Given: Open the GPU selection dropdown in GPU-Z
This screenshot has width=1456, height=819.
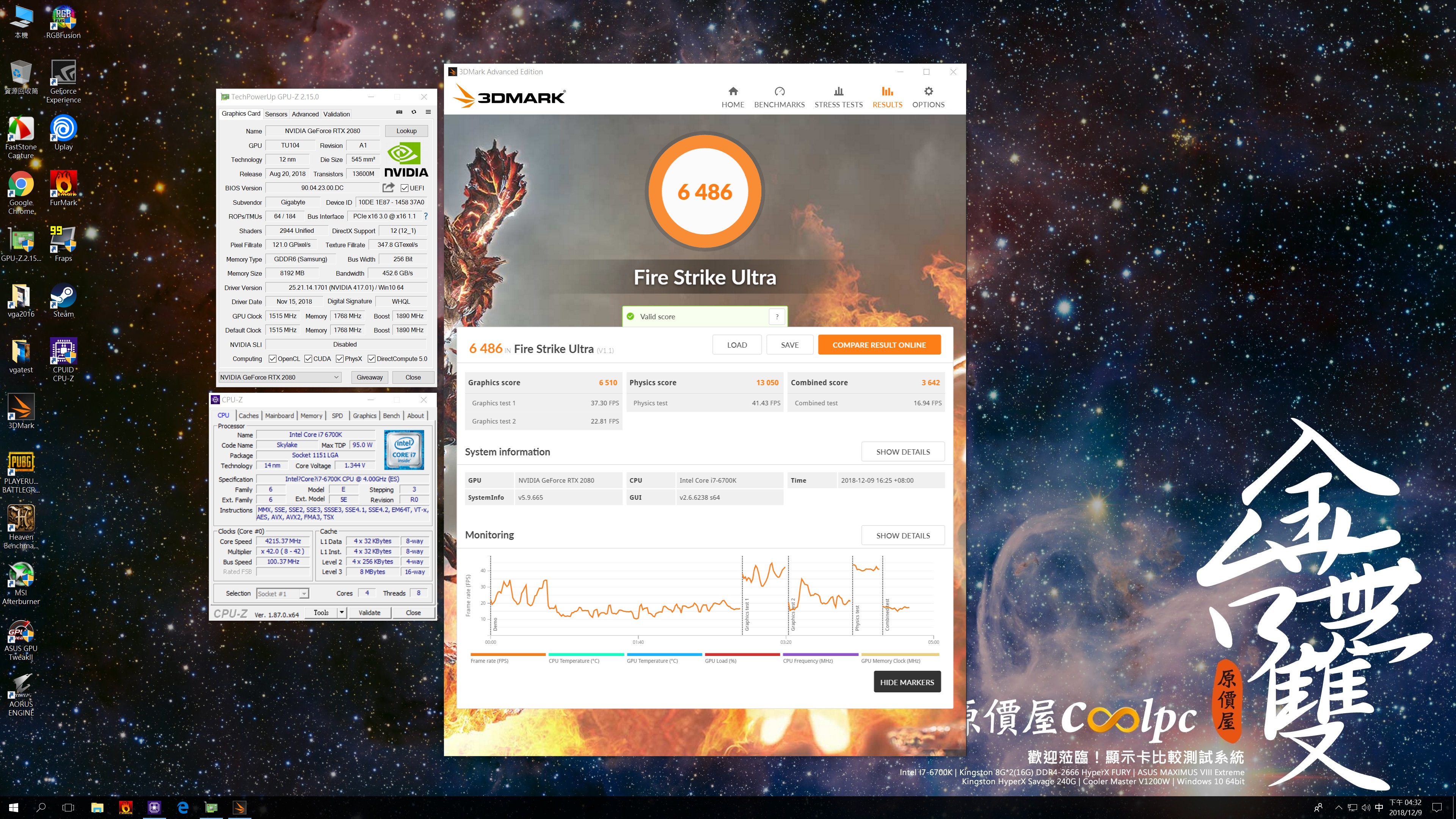Looking at the screenshot, I should [x=280, y=377].
